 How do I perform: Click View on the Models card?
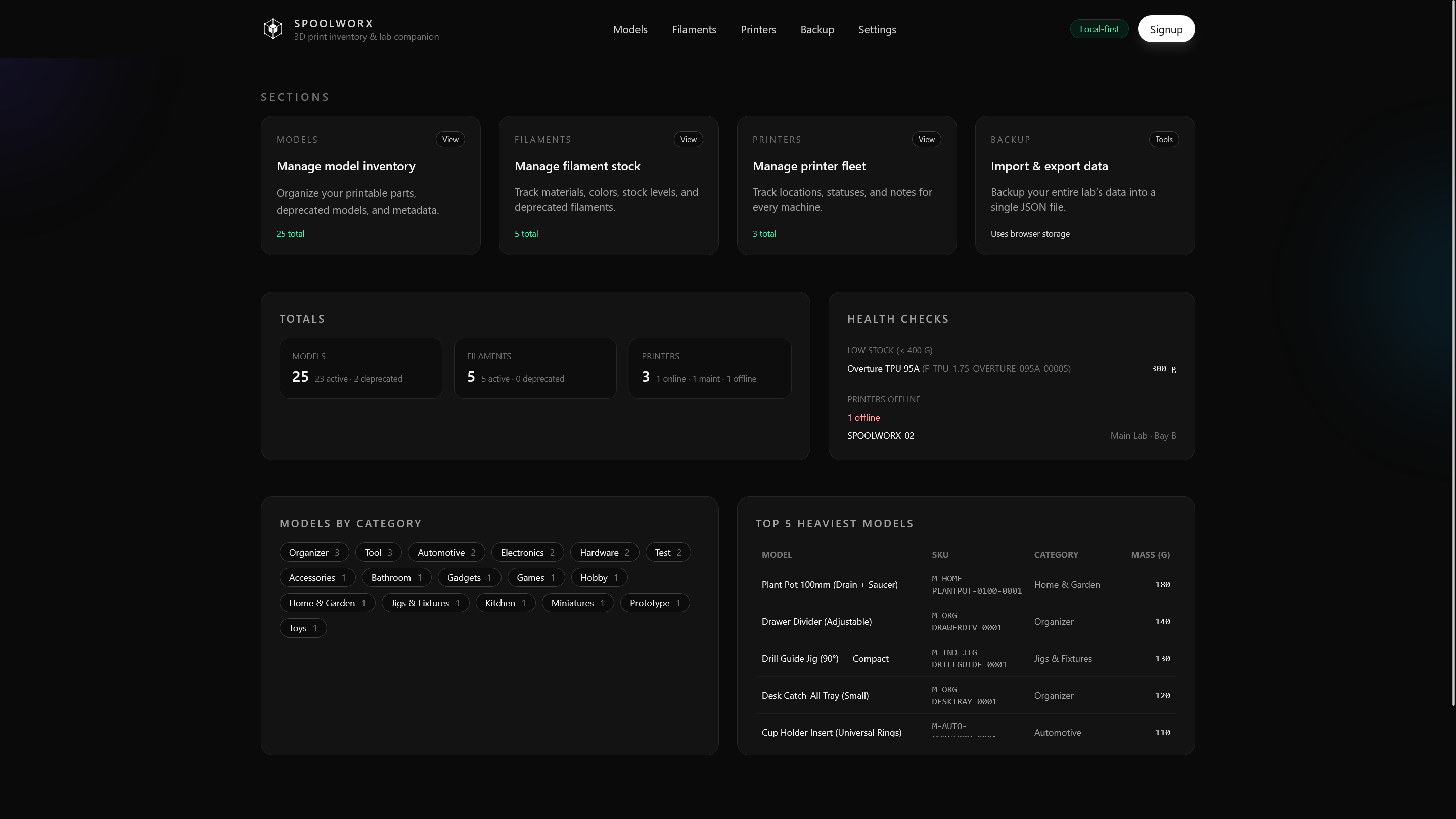click(450, 139)
